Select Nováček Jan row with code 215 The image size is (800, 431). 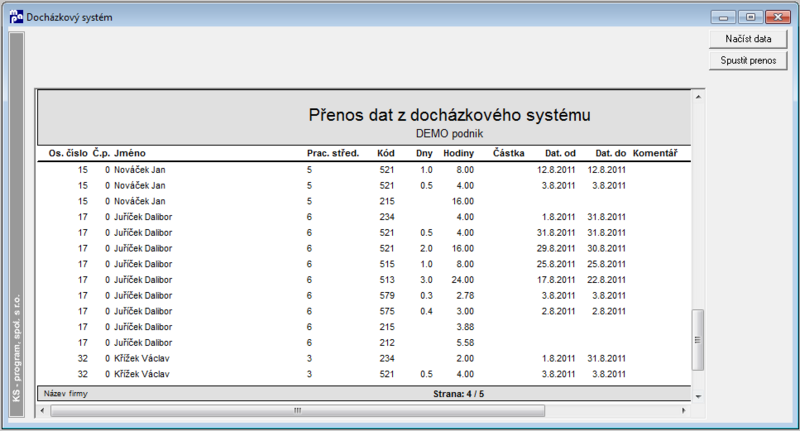click(x=364, y=201)
